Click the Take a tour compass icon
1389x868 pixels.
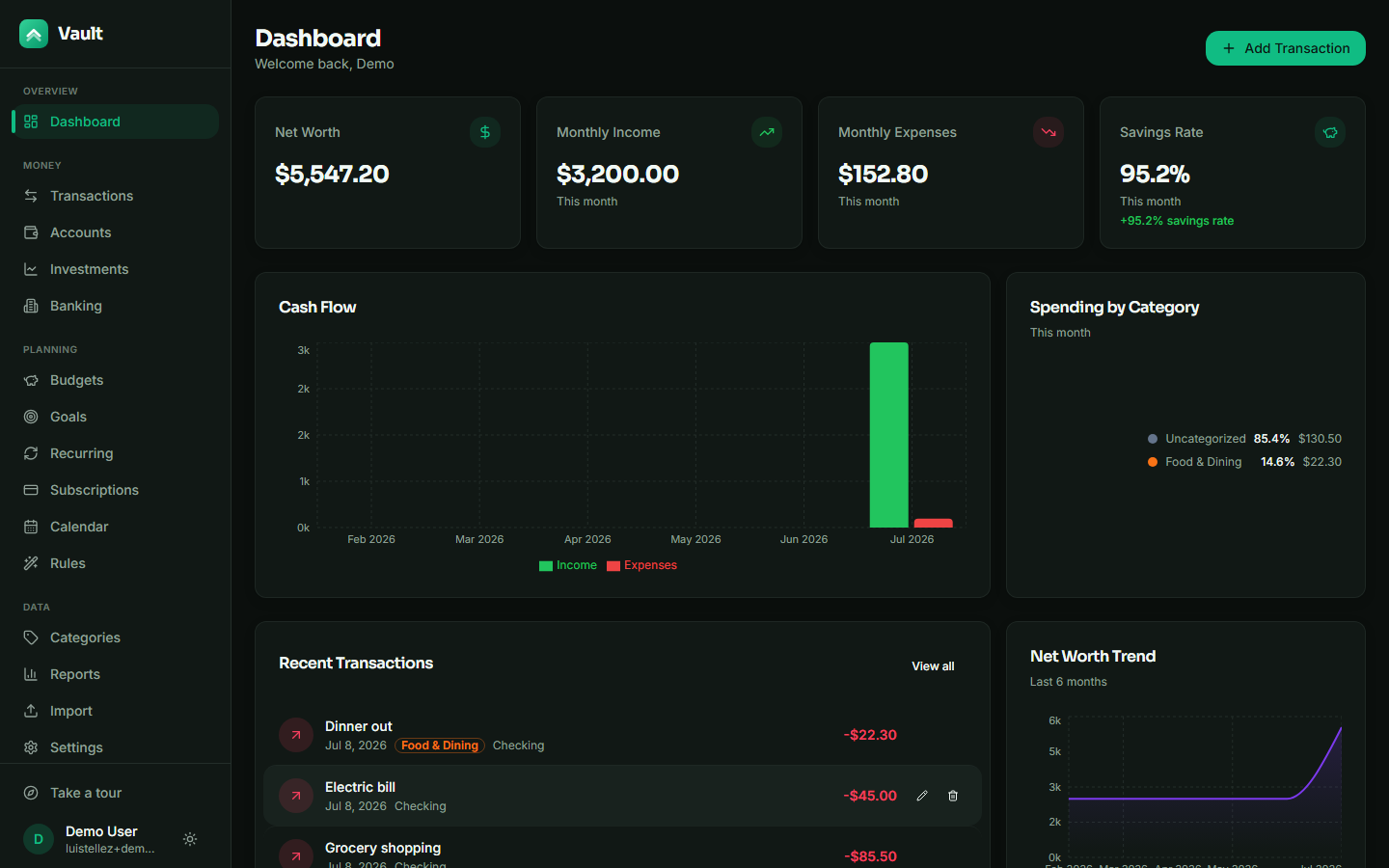[31, 793]
